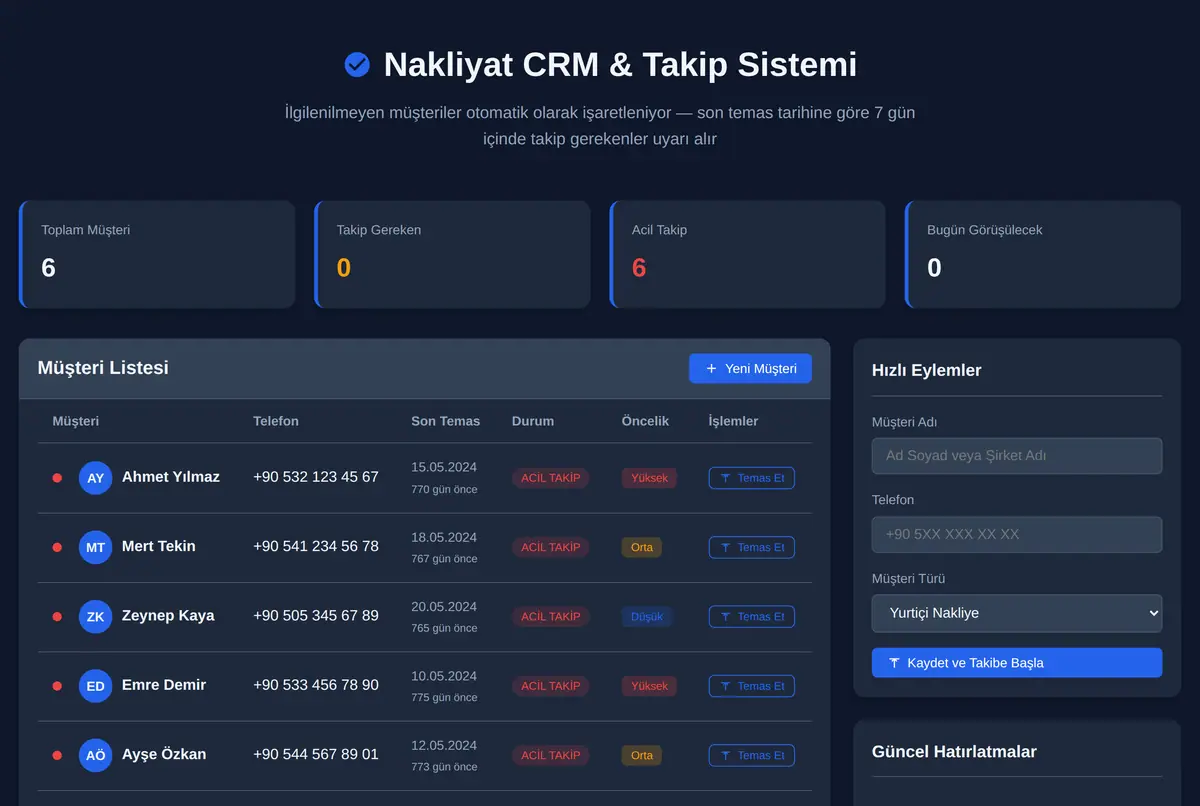
Task: Click the Müşteri column header
Action: point(76,421)
